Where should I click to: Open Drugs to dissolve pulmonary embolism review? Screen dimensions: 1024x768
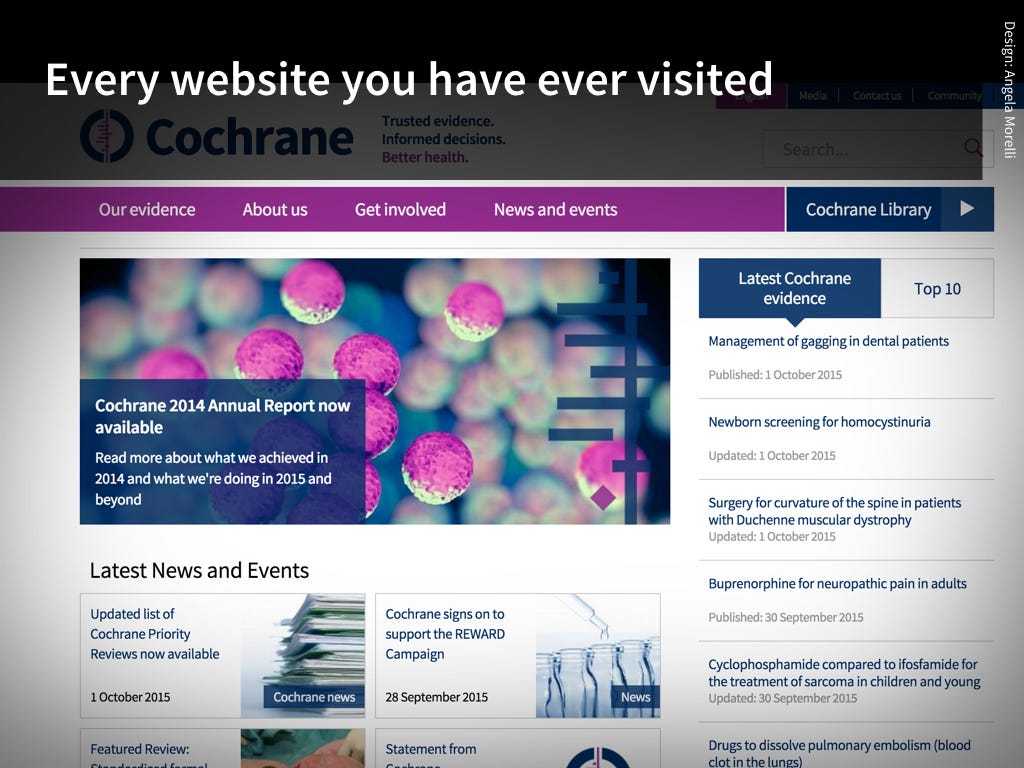(839, 753)
